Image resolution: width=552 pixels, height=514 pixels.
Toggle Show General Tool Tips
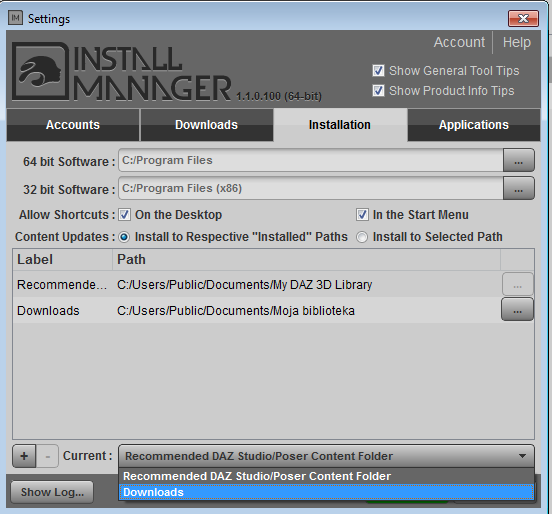tap(378, 70)
